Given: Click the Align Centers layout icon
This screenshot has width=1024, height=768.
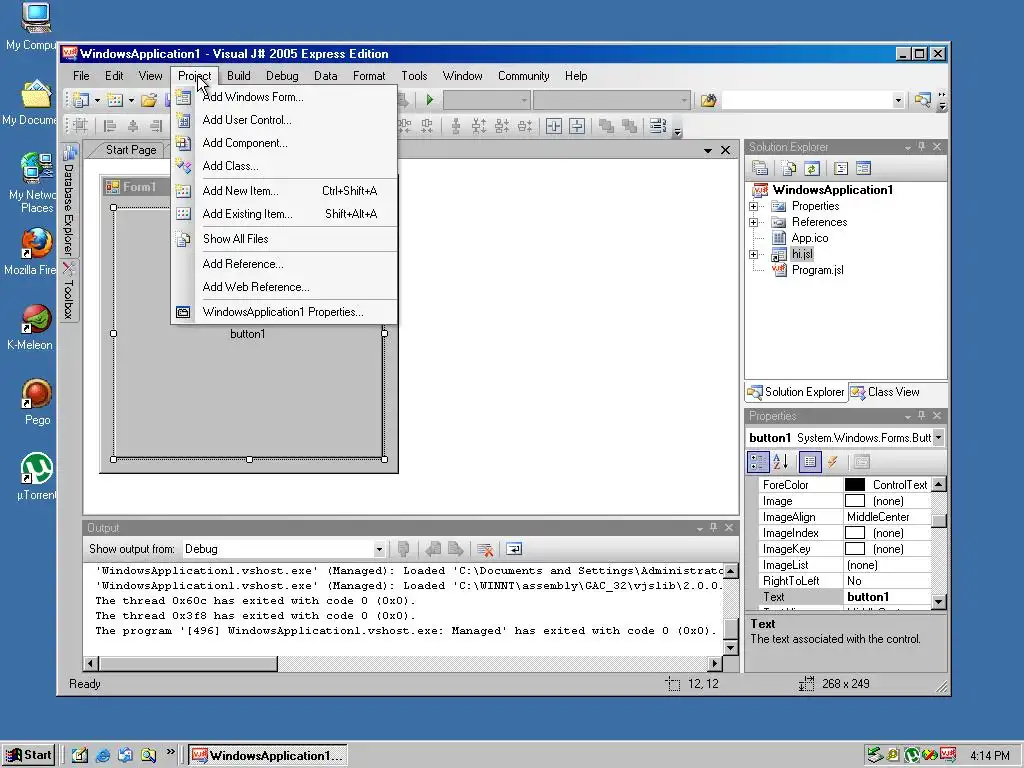Looking at the screenshot, I should (x=133, y=126).
